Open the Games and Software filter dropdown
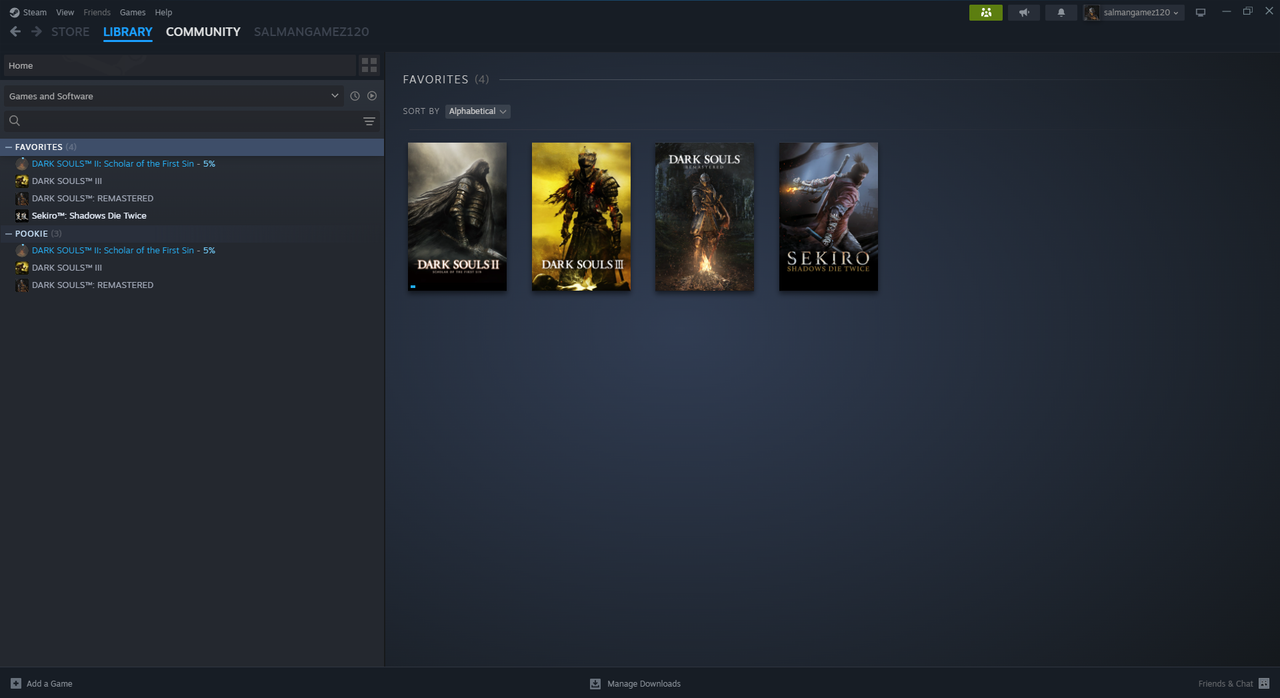 pos(173,96)
